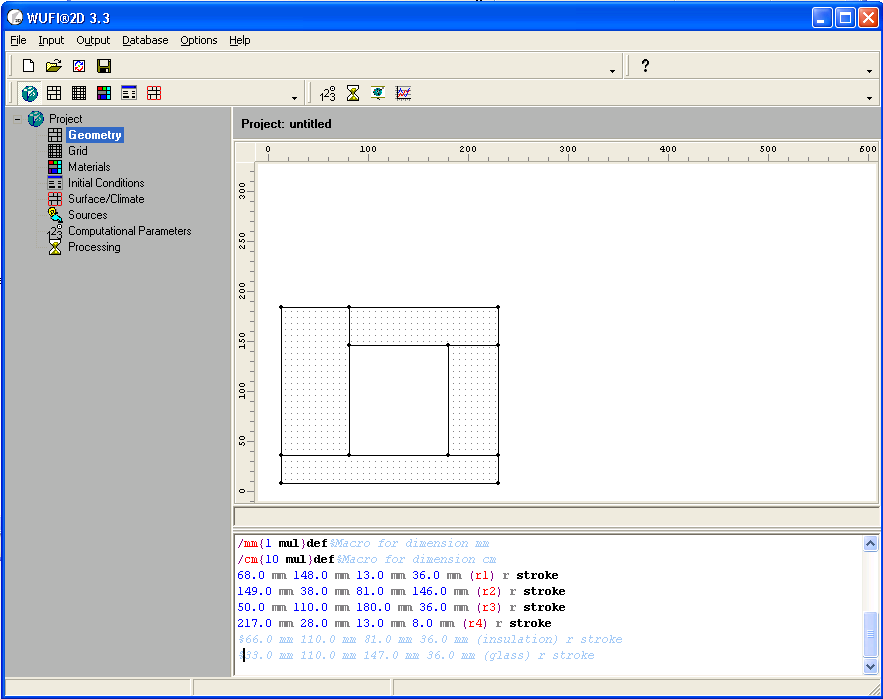Open Computational Parameters via 123 toolbar icon
Viewport: 883px width, 699px height.
point(328,93)
